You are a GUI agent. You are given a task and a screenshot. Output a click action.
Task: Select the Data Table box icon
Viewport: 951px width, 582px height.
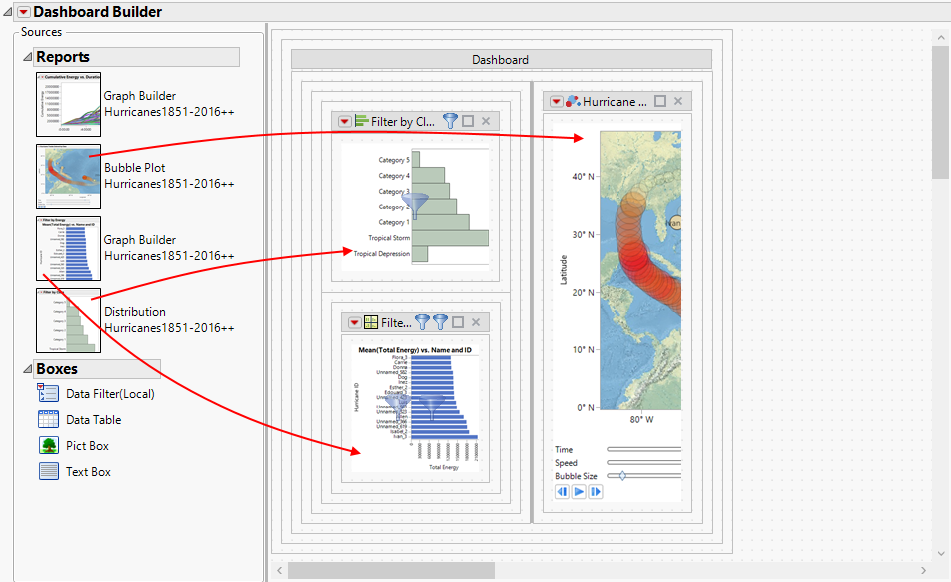pos(49,420)
